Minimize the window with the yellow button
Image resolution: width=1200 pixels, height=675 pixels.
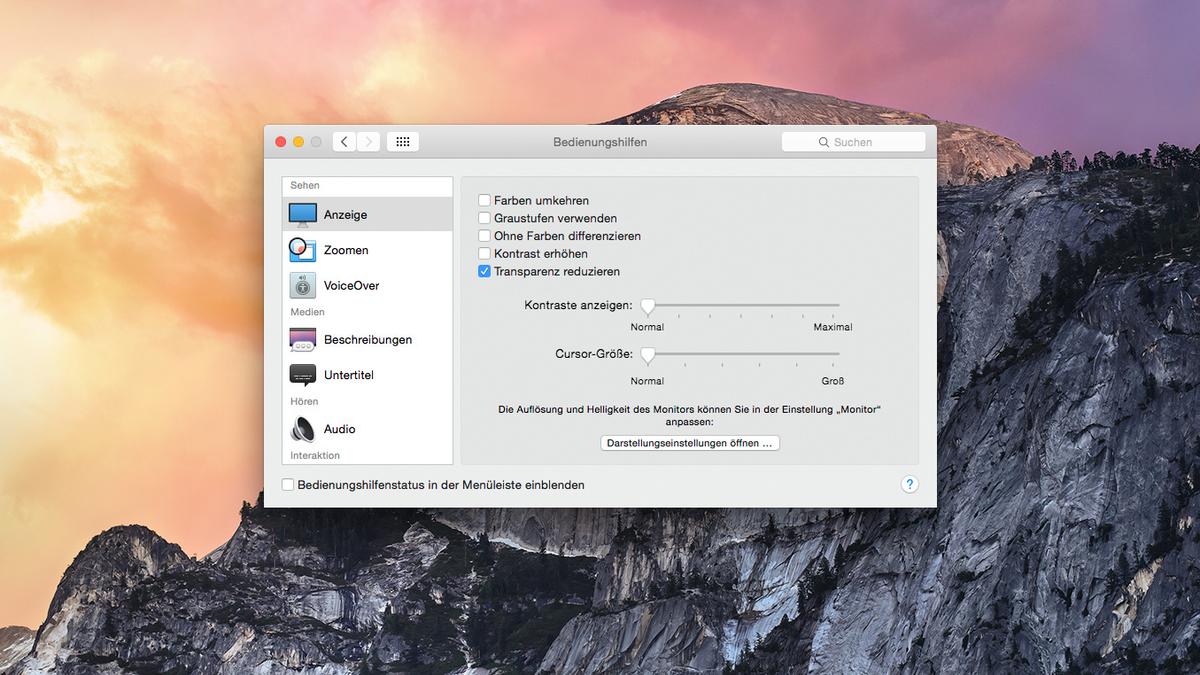(298, 142)
